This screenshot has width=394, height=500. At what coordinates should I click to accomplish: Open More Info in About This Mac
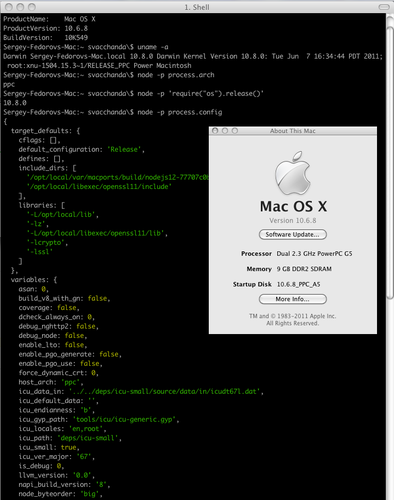click(293, 299)
